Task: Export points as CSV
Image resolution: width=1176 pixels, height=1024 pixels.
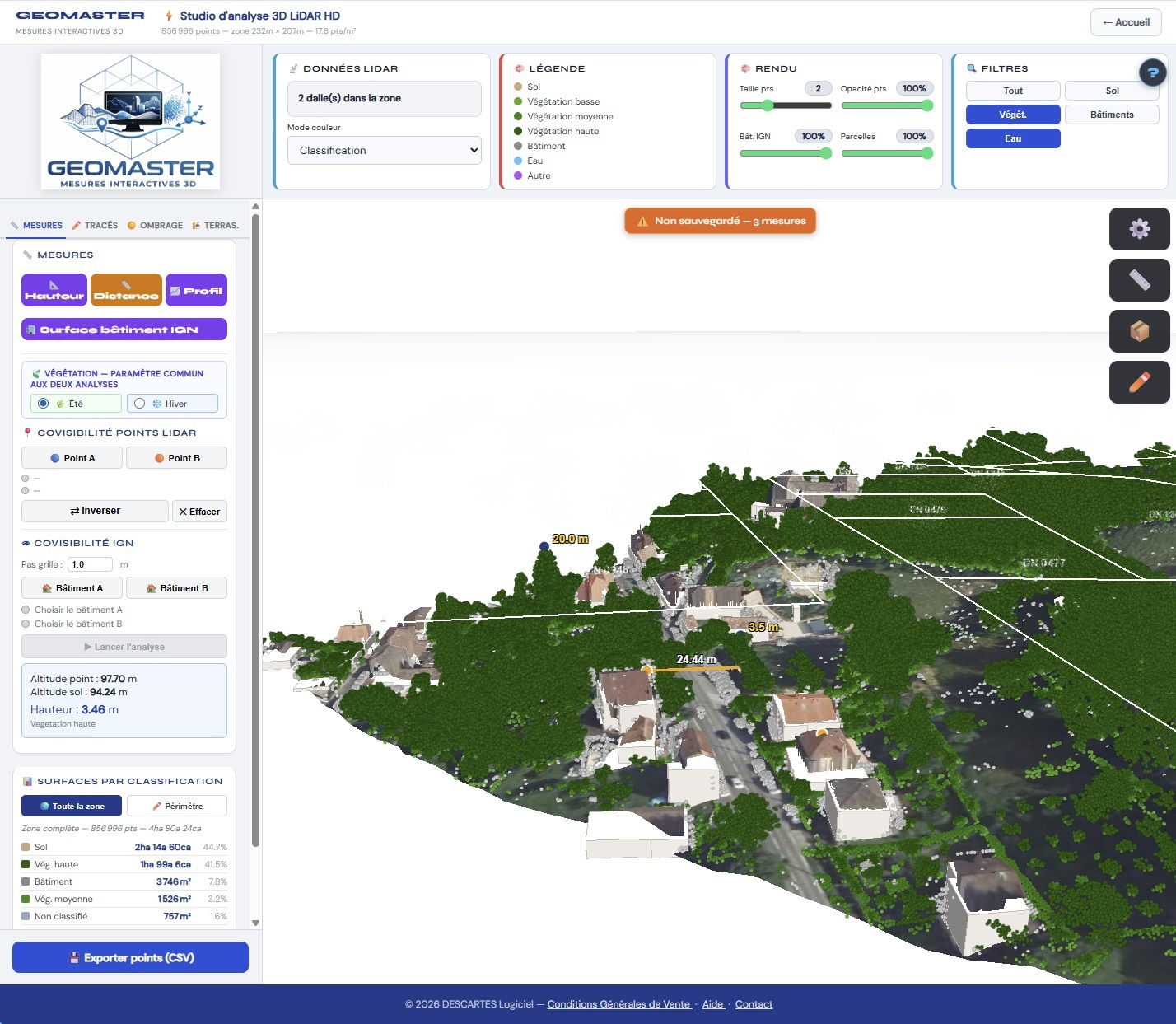Action: pos(130,957)
